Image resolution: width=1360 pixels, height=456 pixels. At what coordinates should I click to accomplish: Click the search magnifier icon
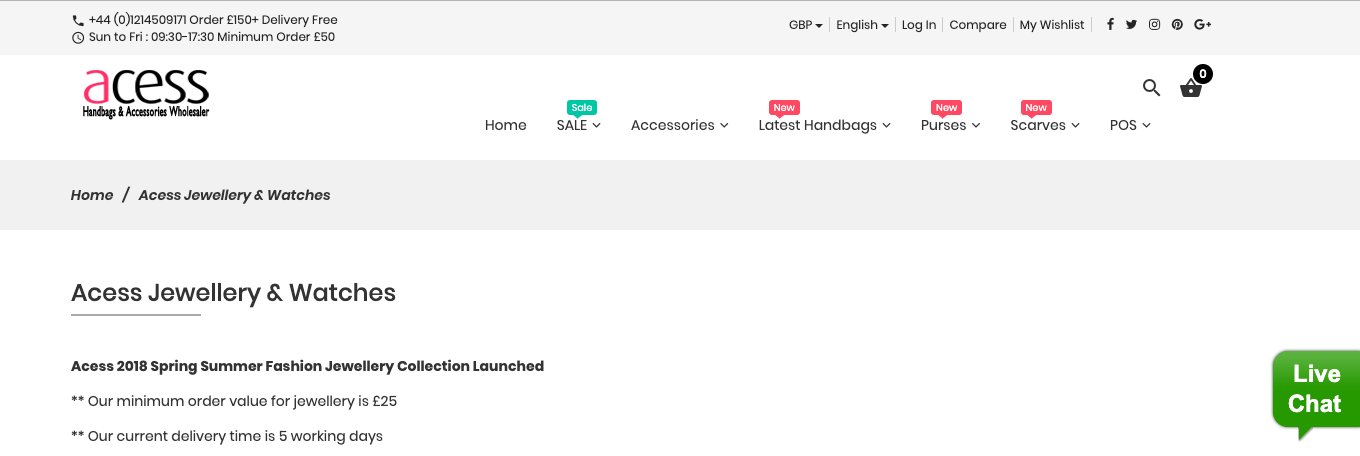click(x=1151, y=88)
